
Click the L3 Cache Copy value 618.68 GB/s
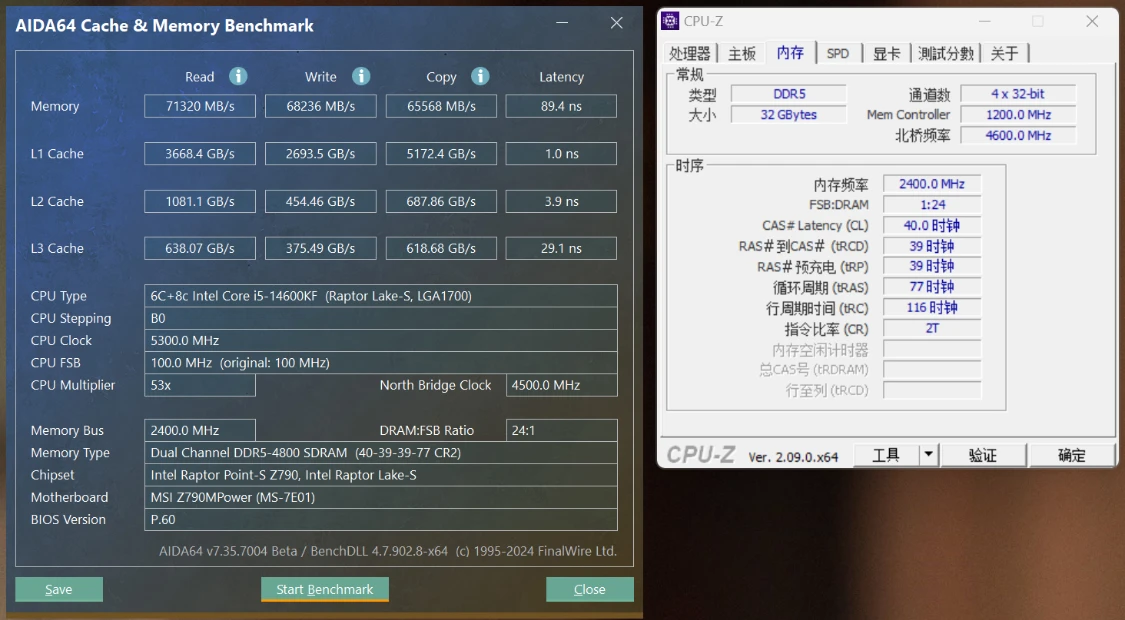click(x=441, y=248)
